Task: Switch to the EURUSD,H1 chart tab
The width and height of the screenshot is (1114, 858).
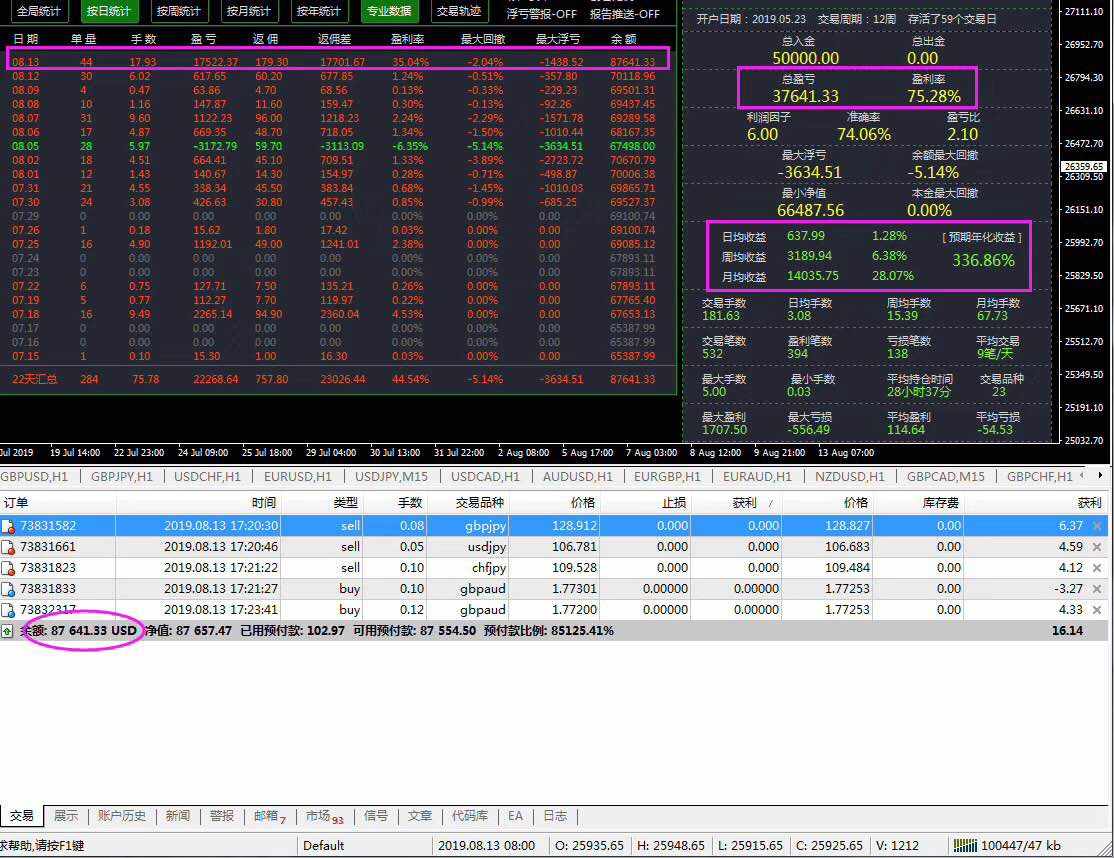Action: 298,477
